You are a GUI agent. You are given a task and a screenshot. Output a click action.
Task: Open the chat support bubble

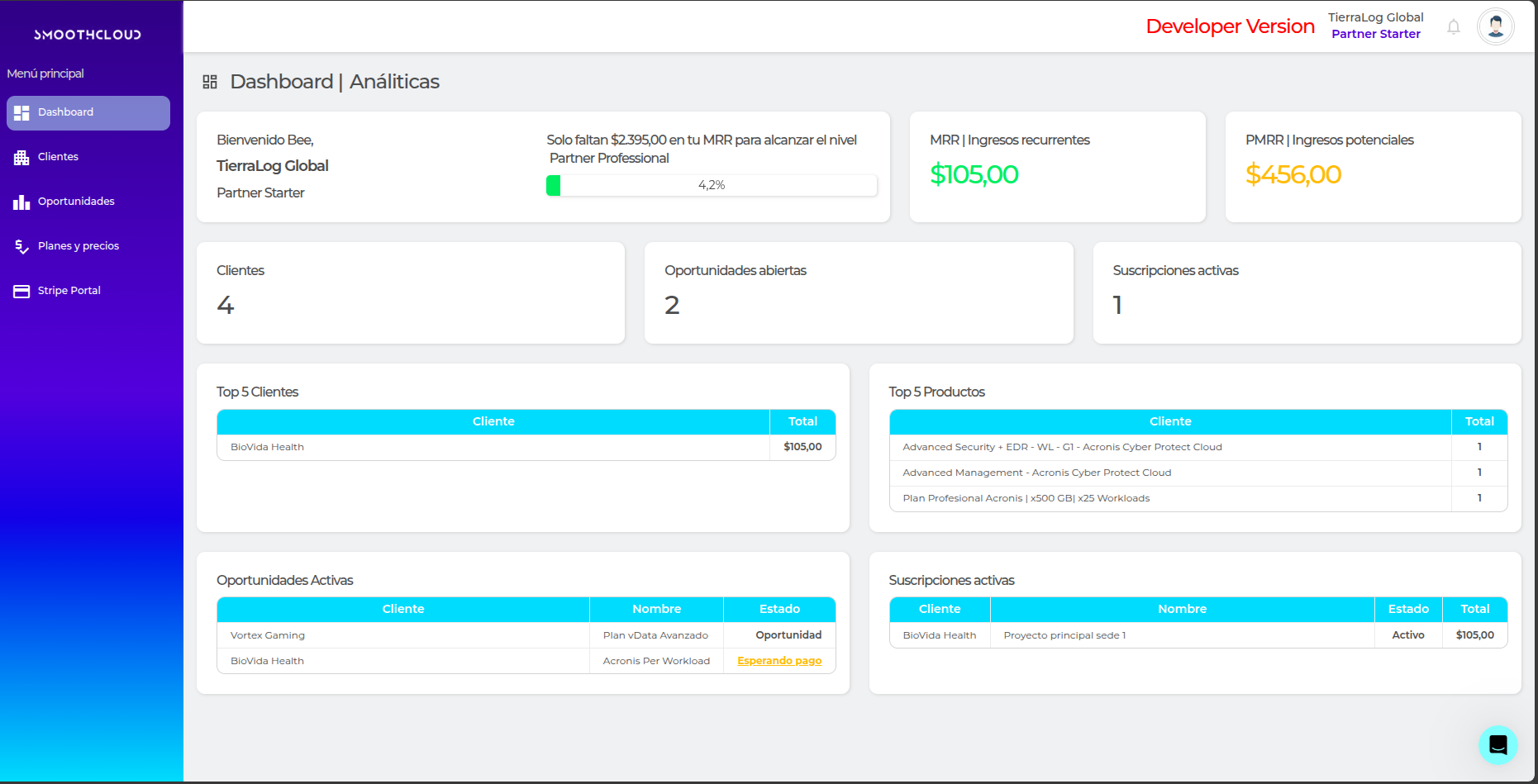1498,744
